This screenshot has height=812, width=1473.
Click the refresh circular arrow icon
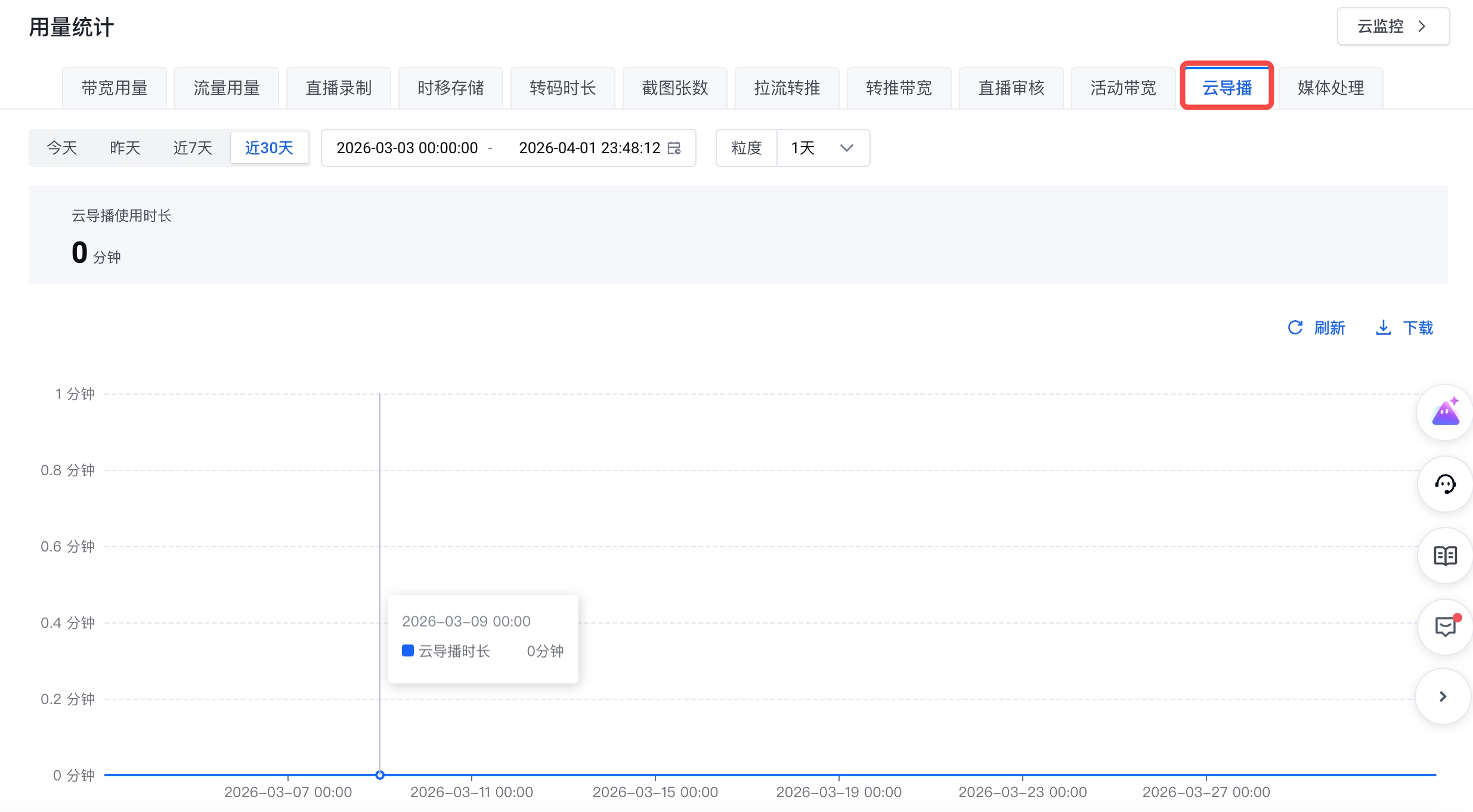[1295, 327]
